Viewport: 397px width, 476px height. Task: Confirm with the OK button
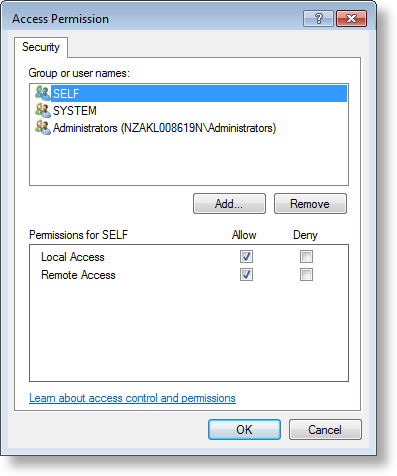[x=244, y=430]
